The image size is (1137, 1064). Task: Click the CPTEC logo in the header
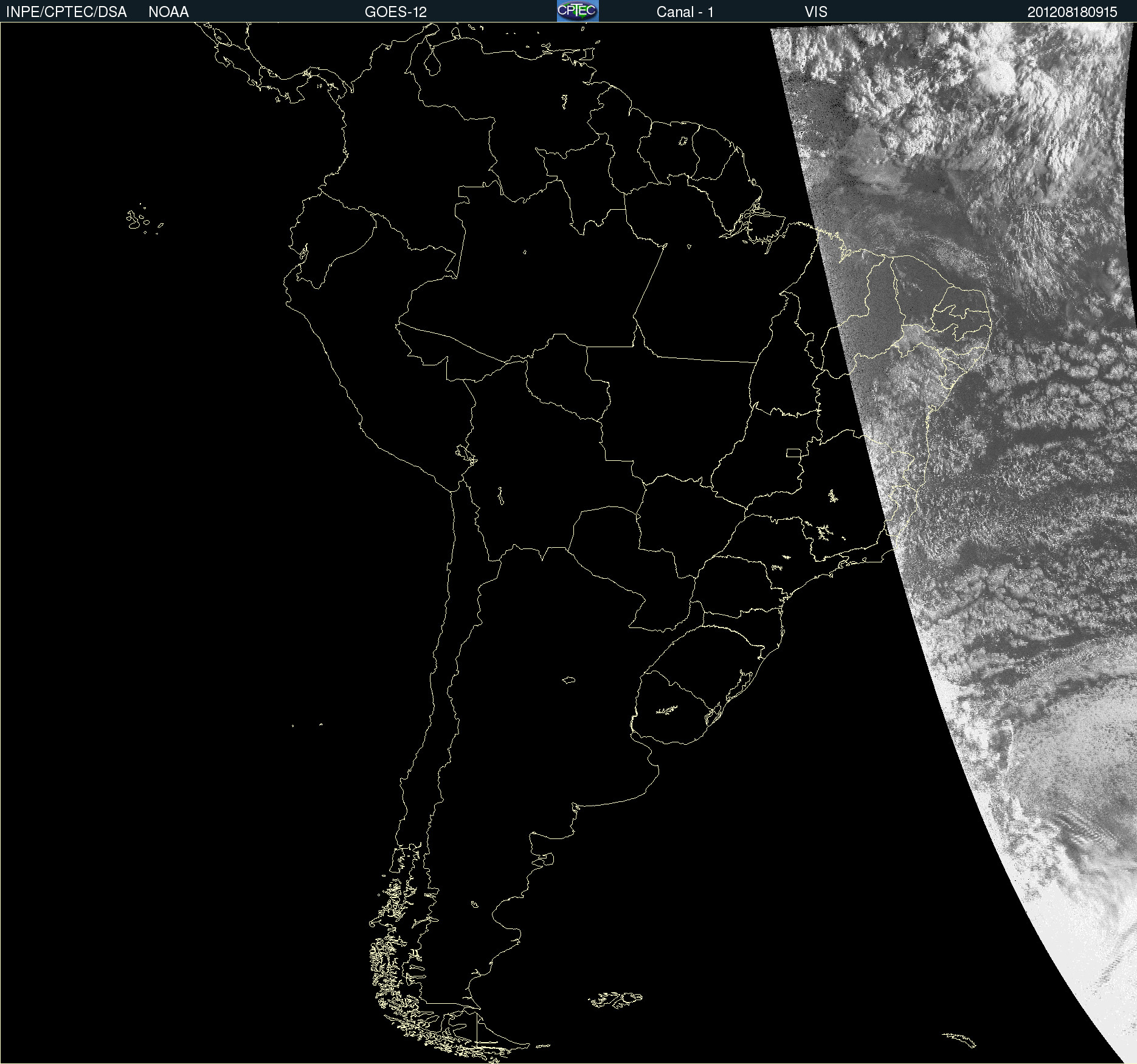pyautogui.click(x=578, y=11)
